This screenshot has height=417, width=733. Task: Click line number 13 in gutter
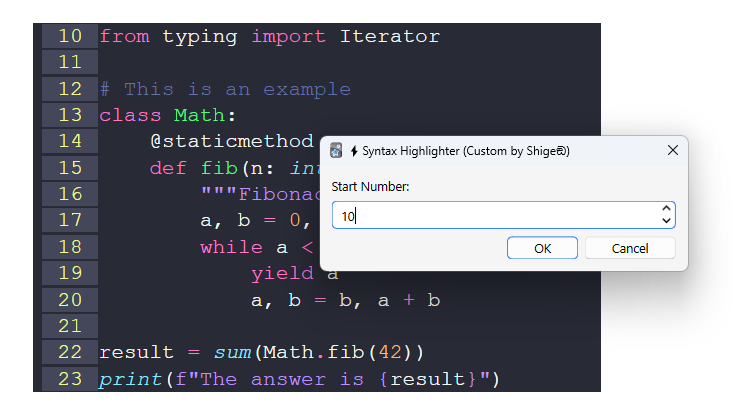[x=70, y=115]
